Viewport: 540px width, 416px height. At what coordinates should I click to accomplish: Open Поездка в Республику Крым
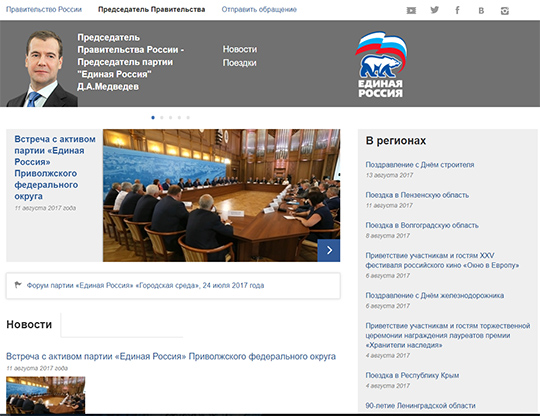coord(412,375)
